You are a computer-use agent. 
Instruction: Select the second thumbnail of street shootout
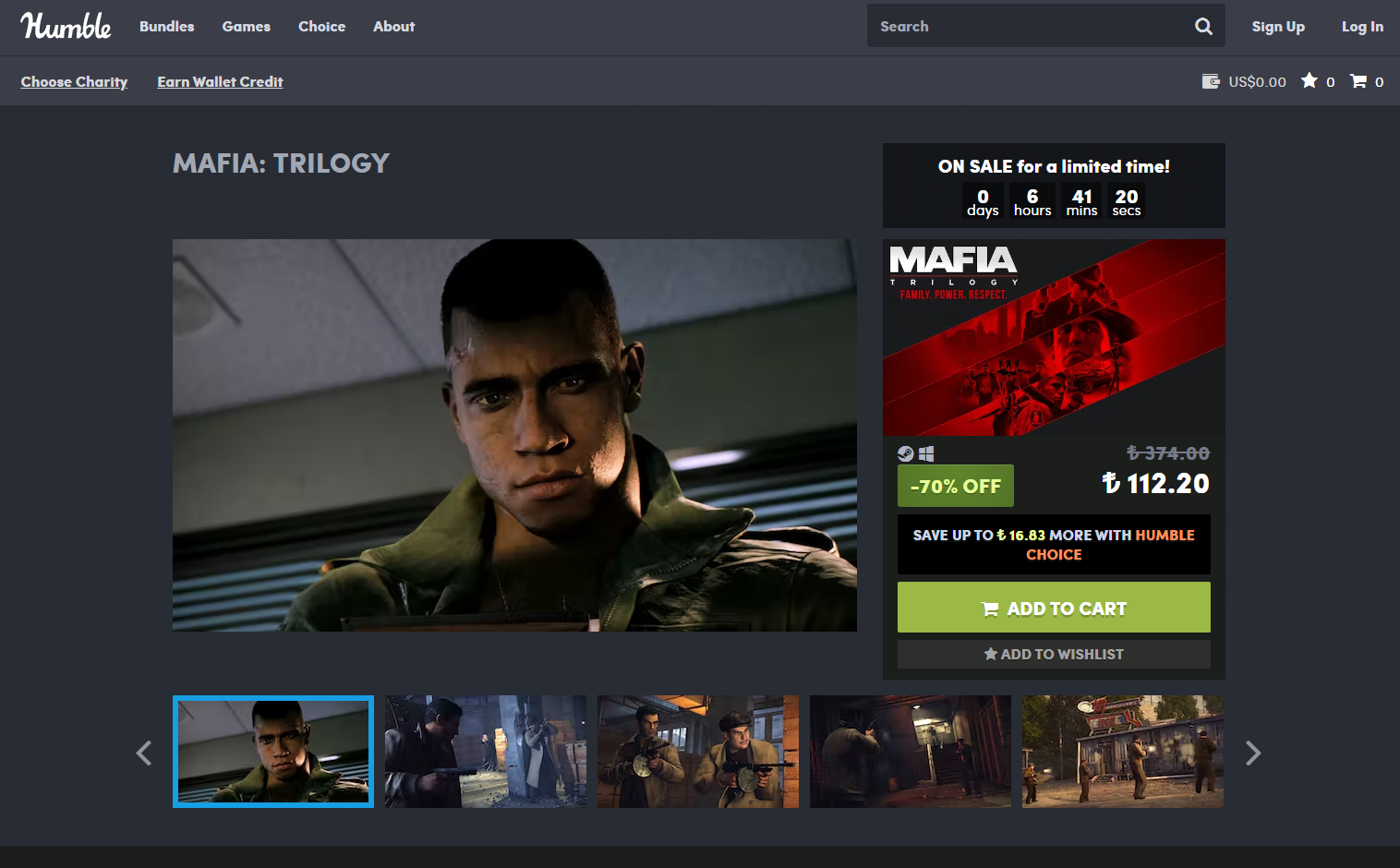[486, 752]
